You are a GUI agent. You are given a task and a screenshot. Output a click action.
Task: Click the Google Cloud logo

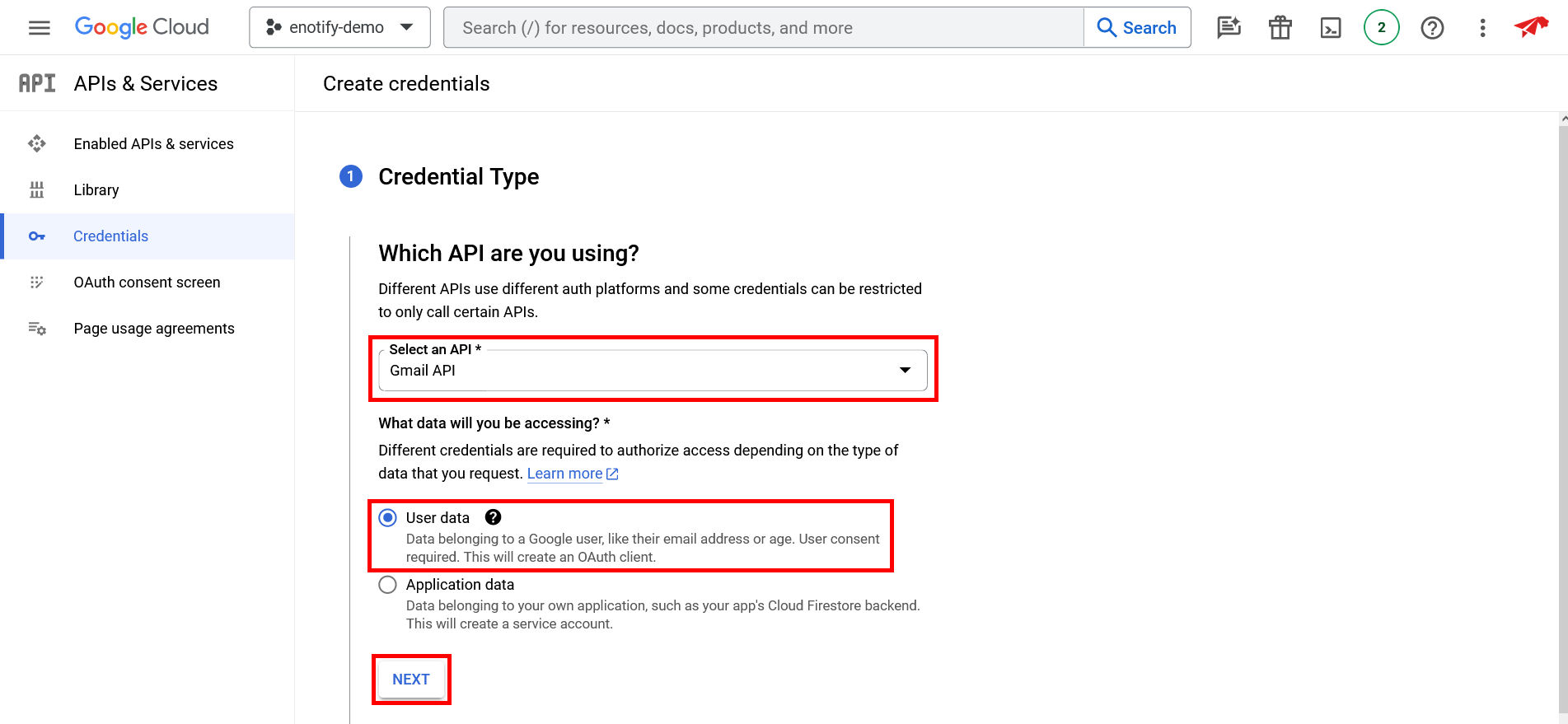coord(142,27)
